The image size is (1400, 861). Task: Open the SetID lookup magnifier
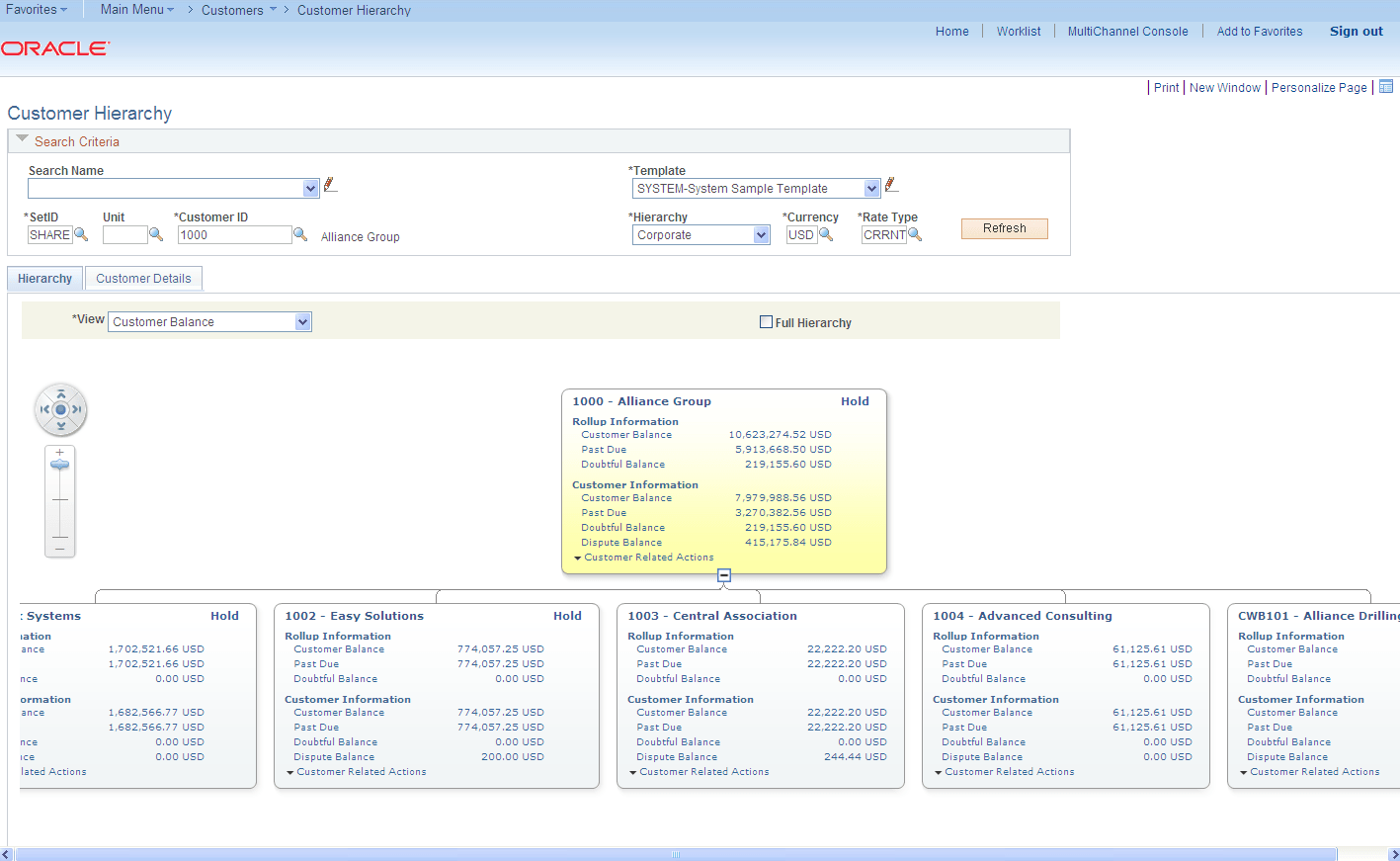tap(81, 235)
